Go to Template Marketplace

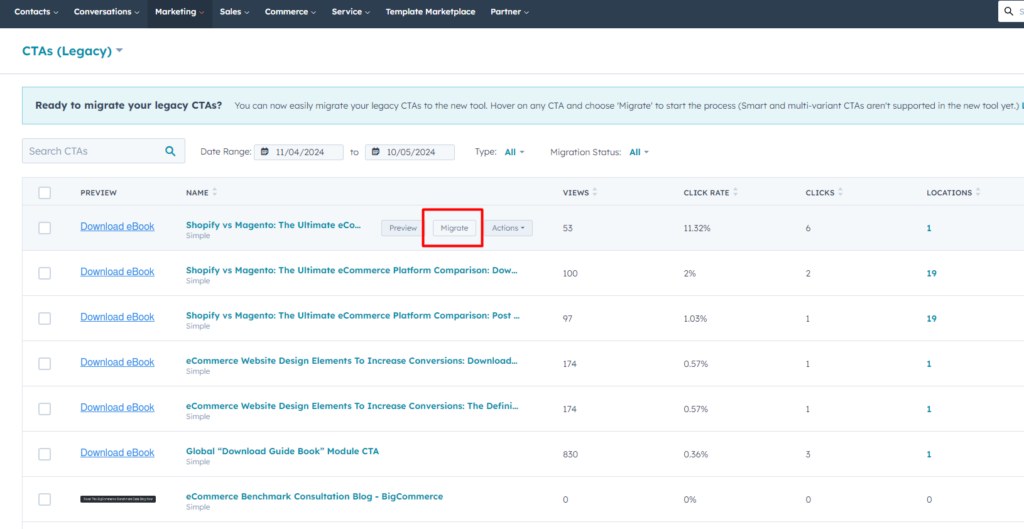430,12
